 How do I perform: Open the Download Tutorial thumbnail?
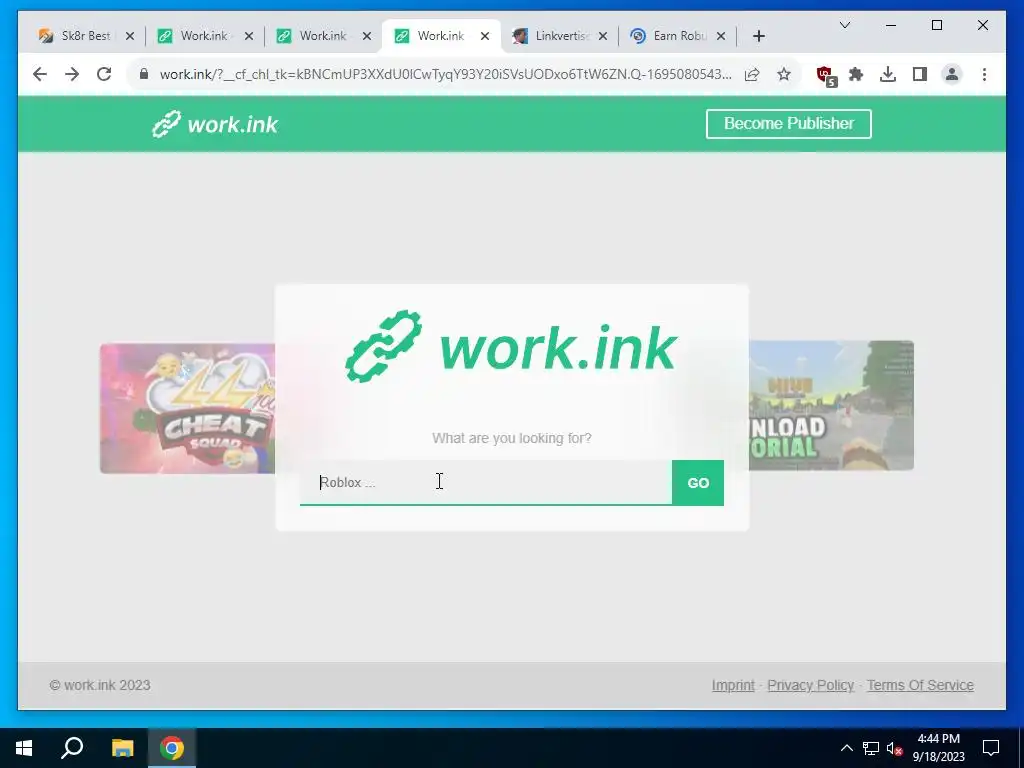pyautogui.click(x=831, y=406)
